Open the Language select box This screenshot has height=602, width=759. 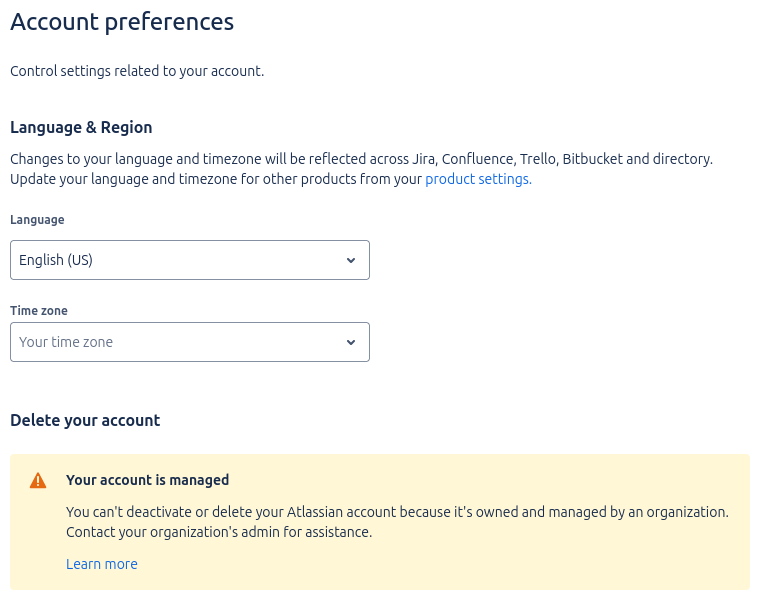(x=190, y=260)
